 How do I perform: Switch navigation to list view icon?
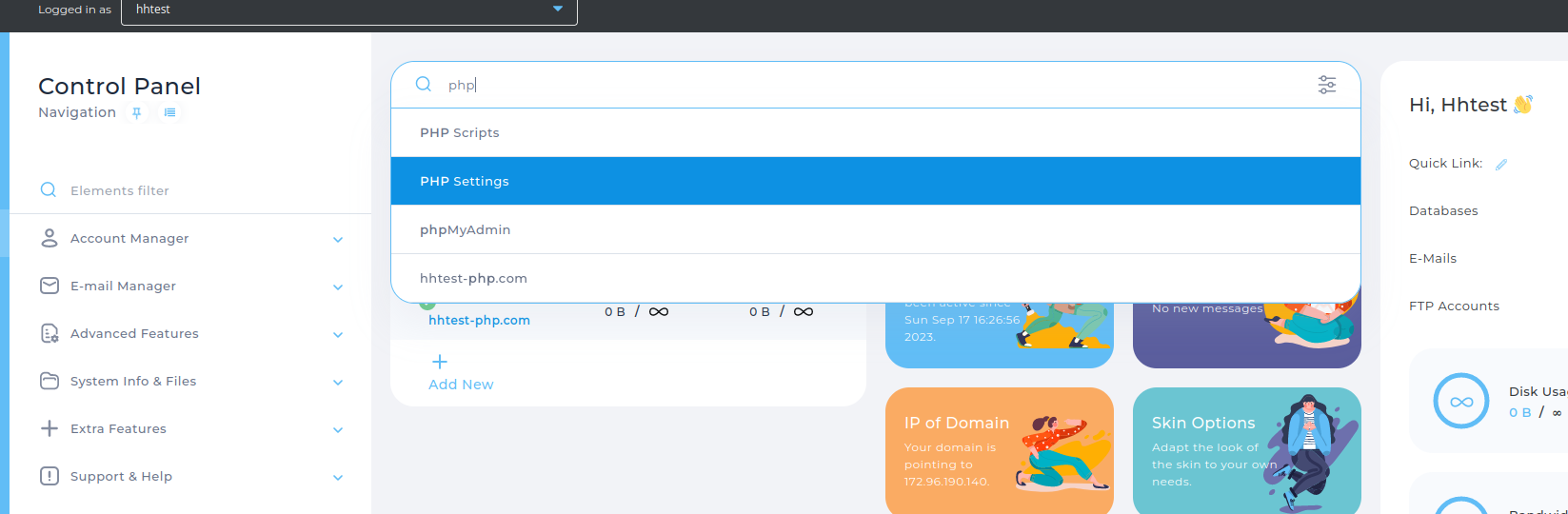pos(169,112)
